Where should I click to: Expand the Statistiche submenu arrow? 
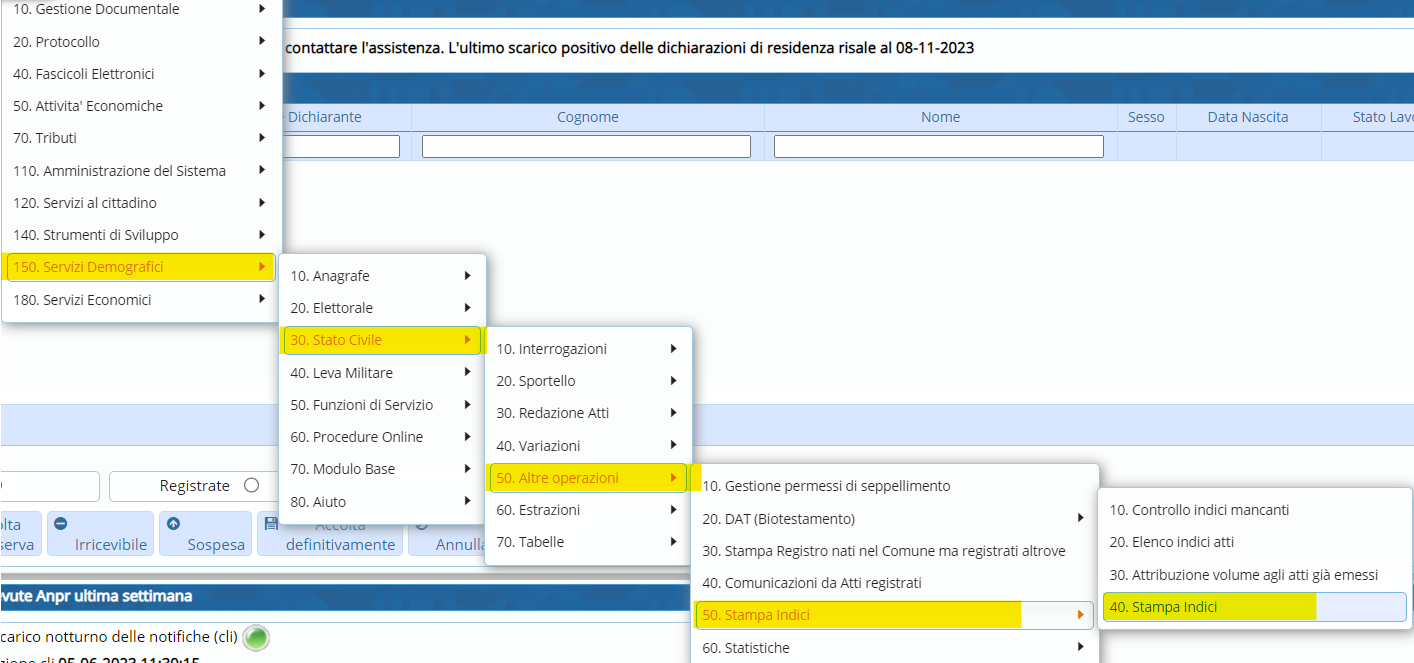coord(1080,647)
